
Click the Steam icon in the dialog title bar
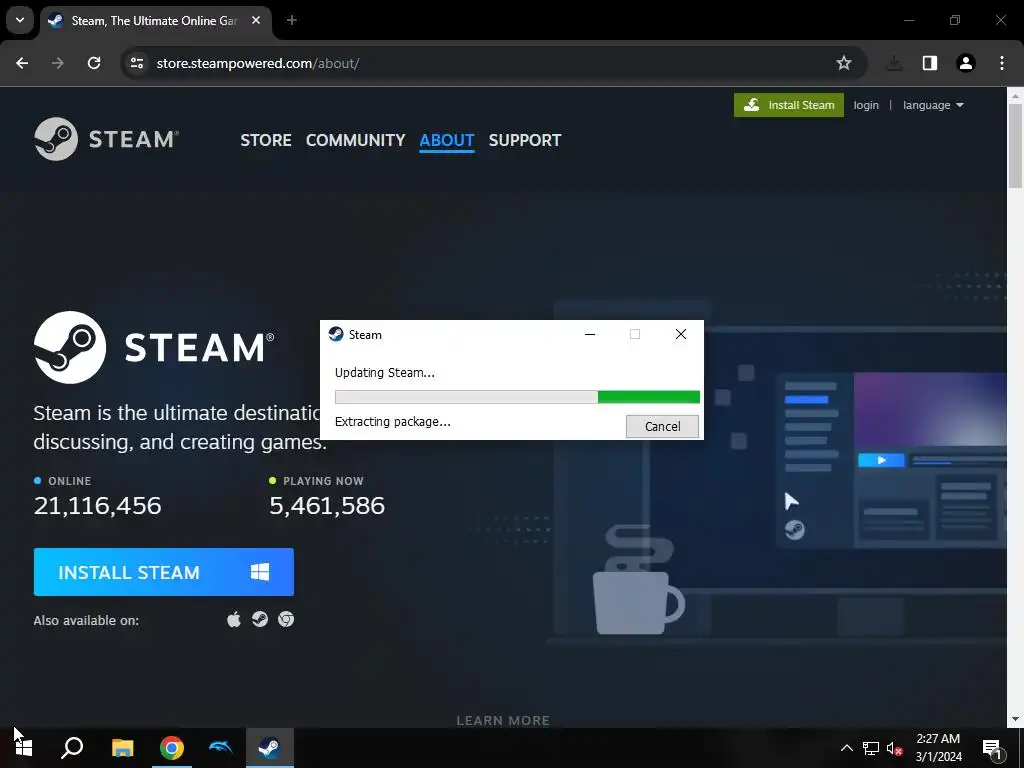coord(336,334)
